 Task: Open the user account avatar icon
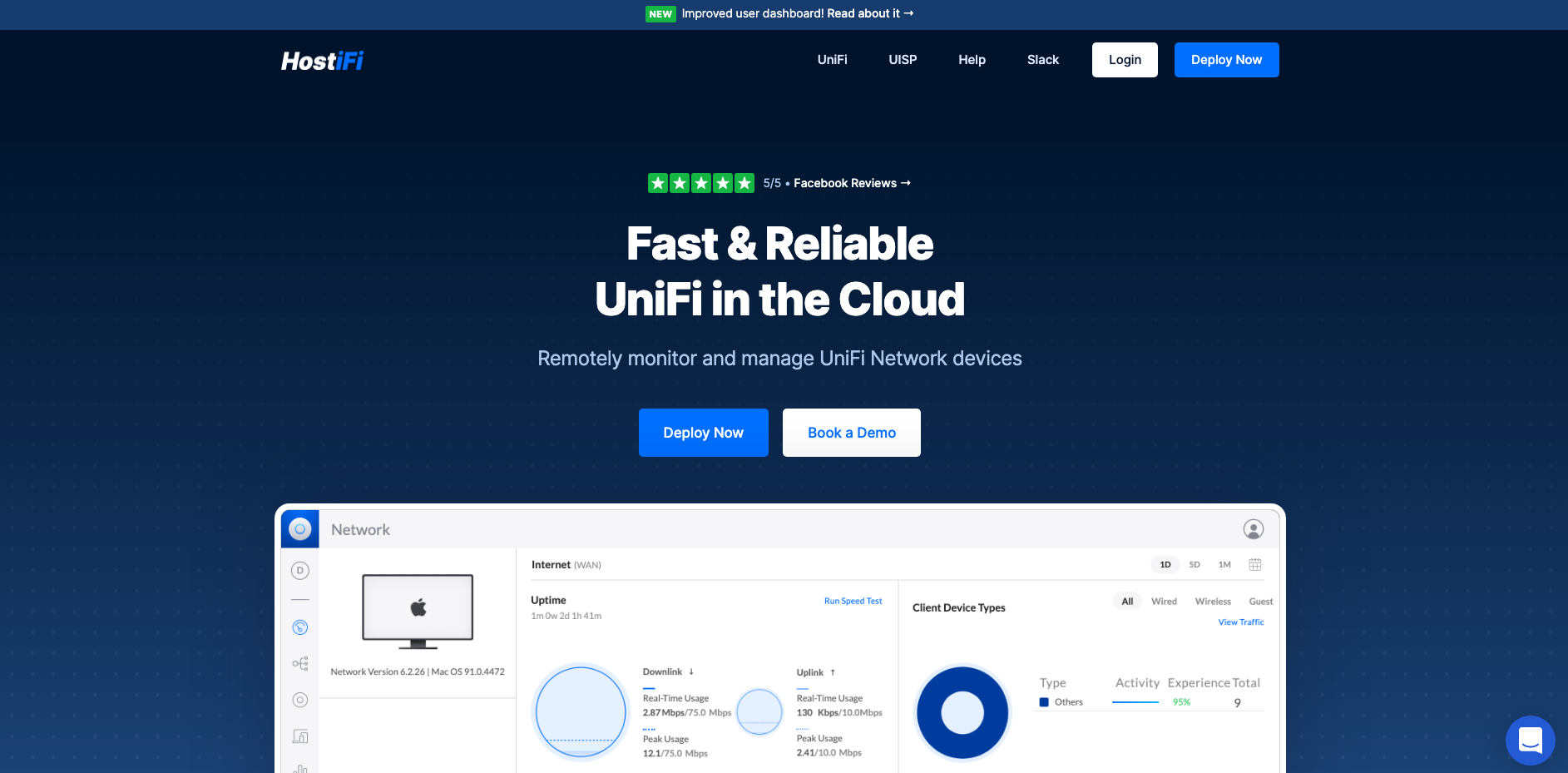1253,529
